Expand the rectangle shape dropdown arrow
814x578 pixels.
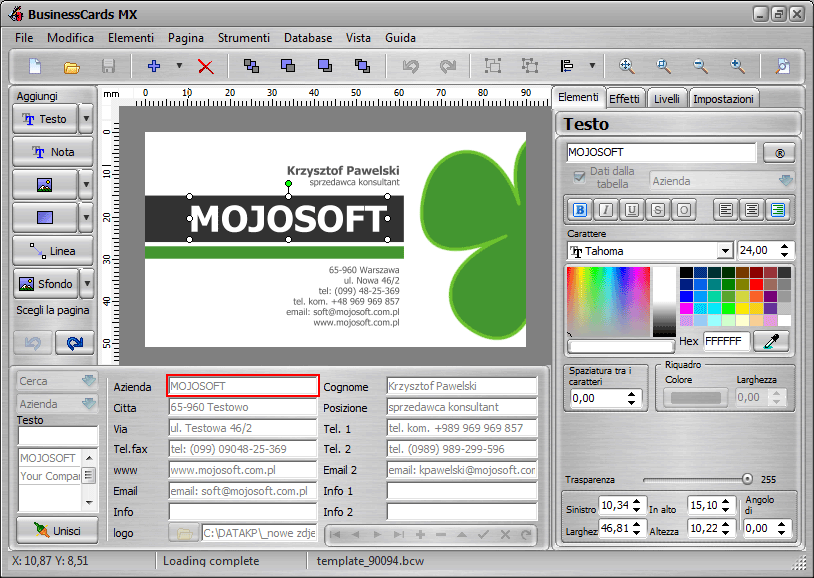[x=86, y=218]
